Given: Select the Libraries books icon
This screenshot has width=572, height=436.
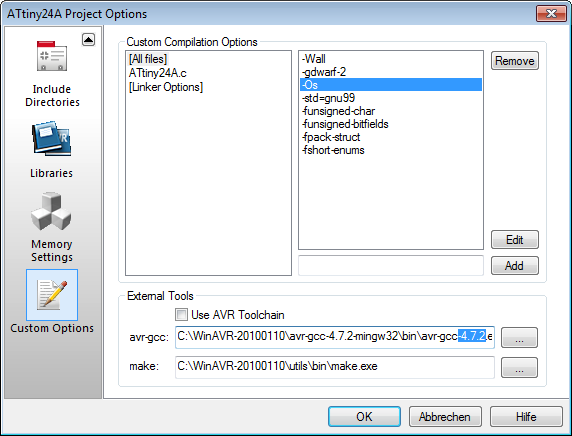Looking at the screenshot, I should (52, 139).
